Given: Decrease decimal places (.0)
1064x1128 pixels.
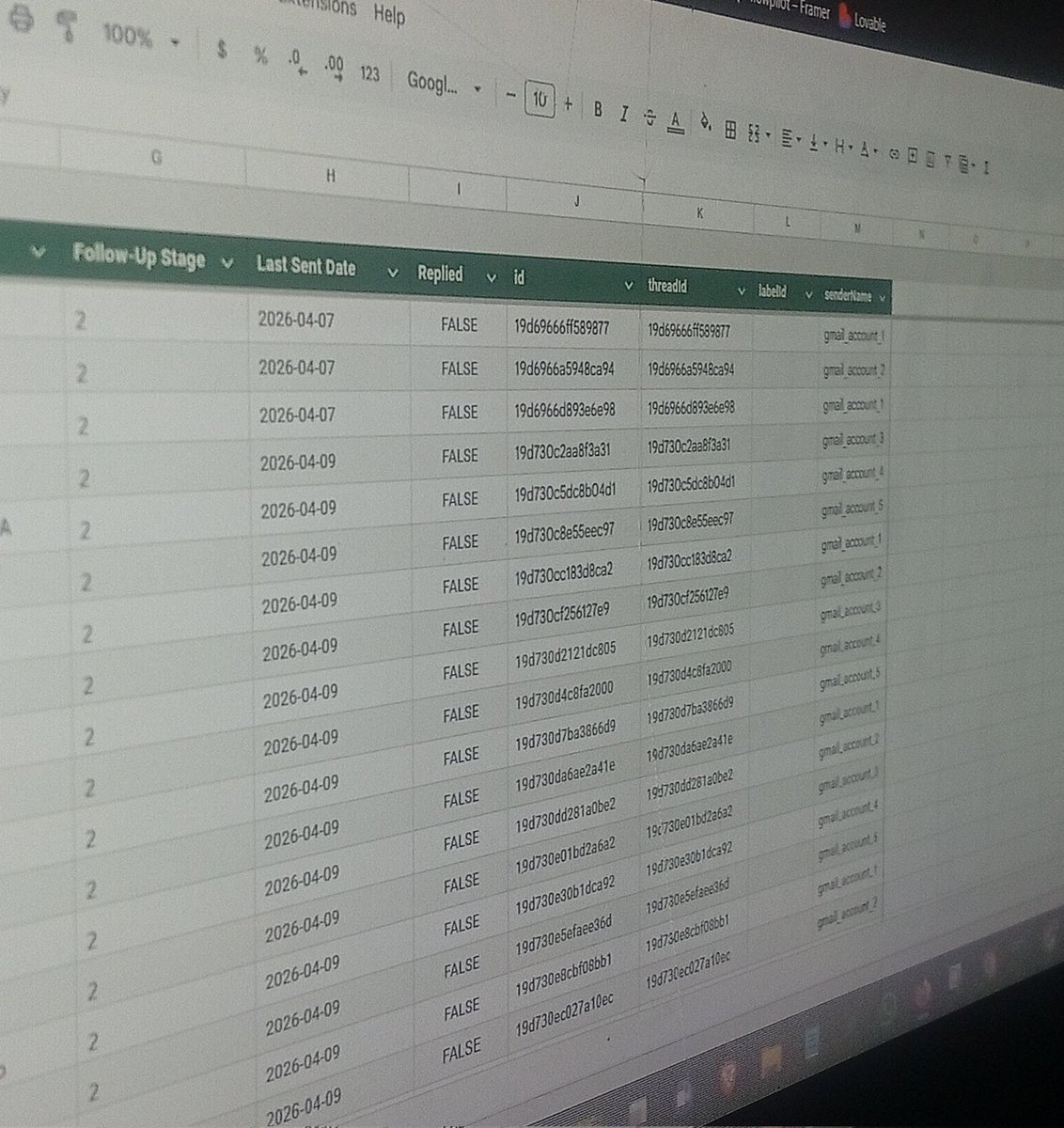Looking at the screenshot, I should point(297,62).
